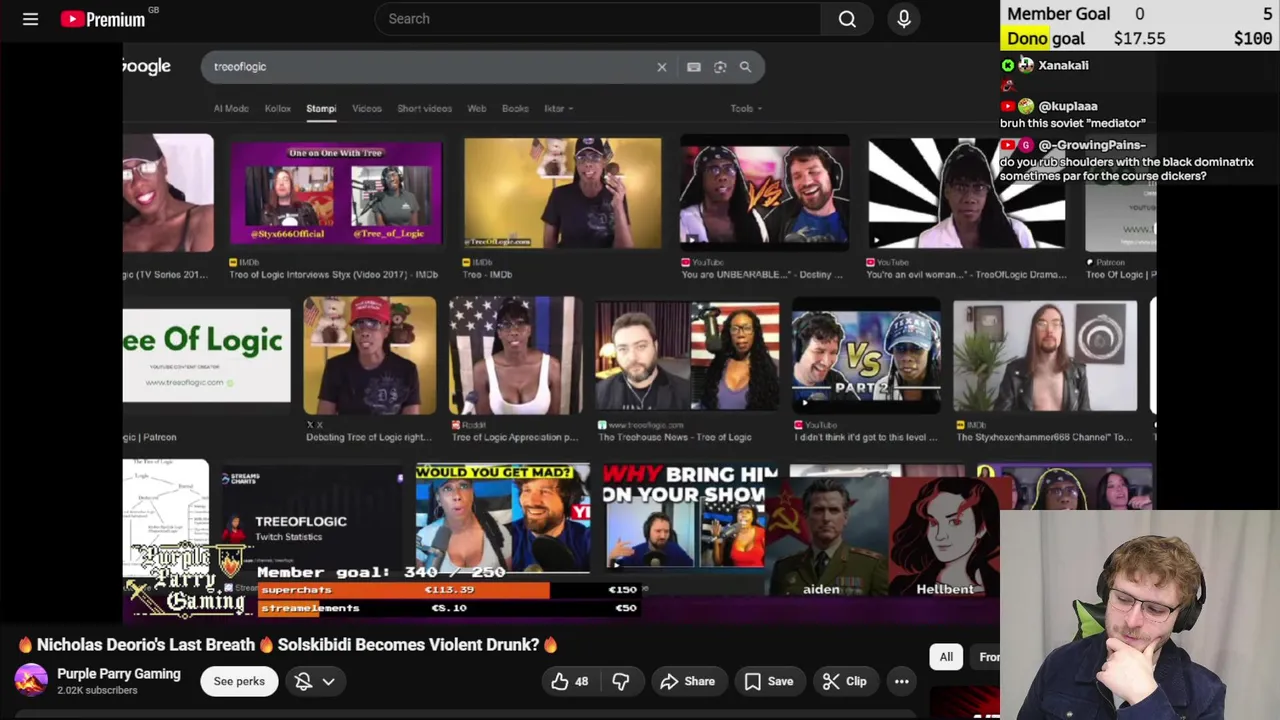Focus the YouTube Search input field

[x=598, y=19]
